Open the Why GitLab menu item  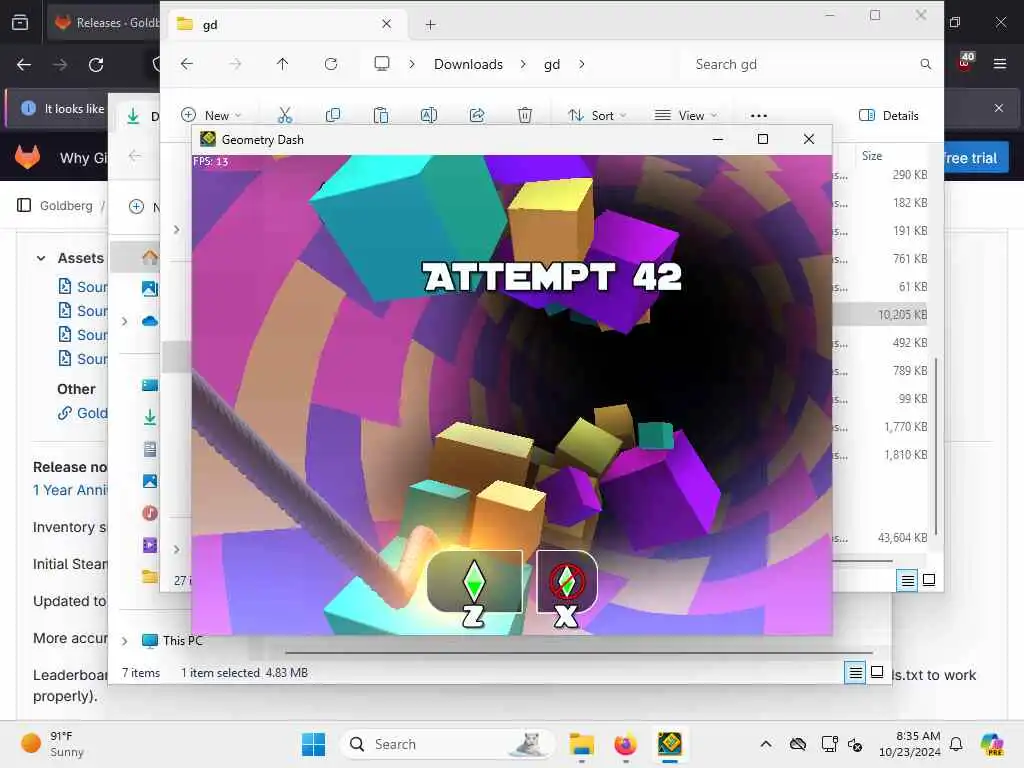coord(84,158)
